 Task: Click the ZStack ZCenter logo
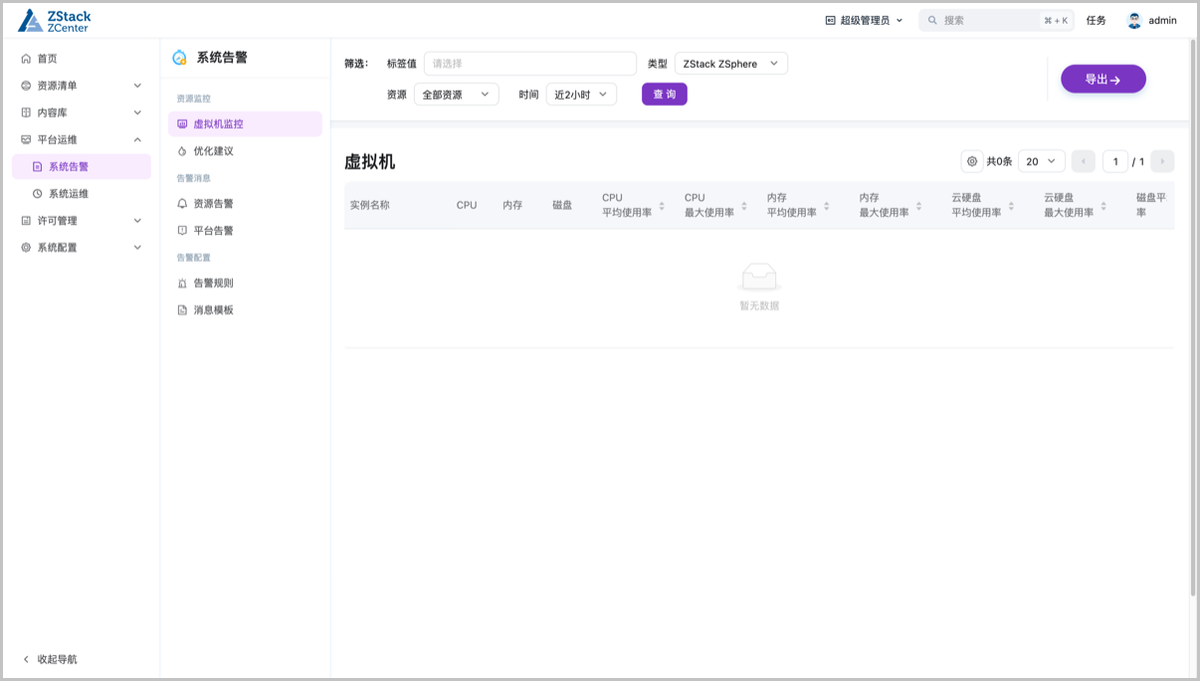pyautogui.click(x=54, y=21)
